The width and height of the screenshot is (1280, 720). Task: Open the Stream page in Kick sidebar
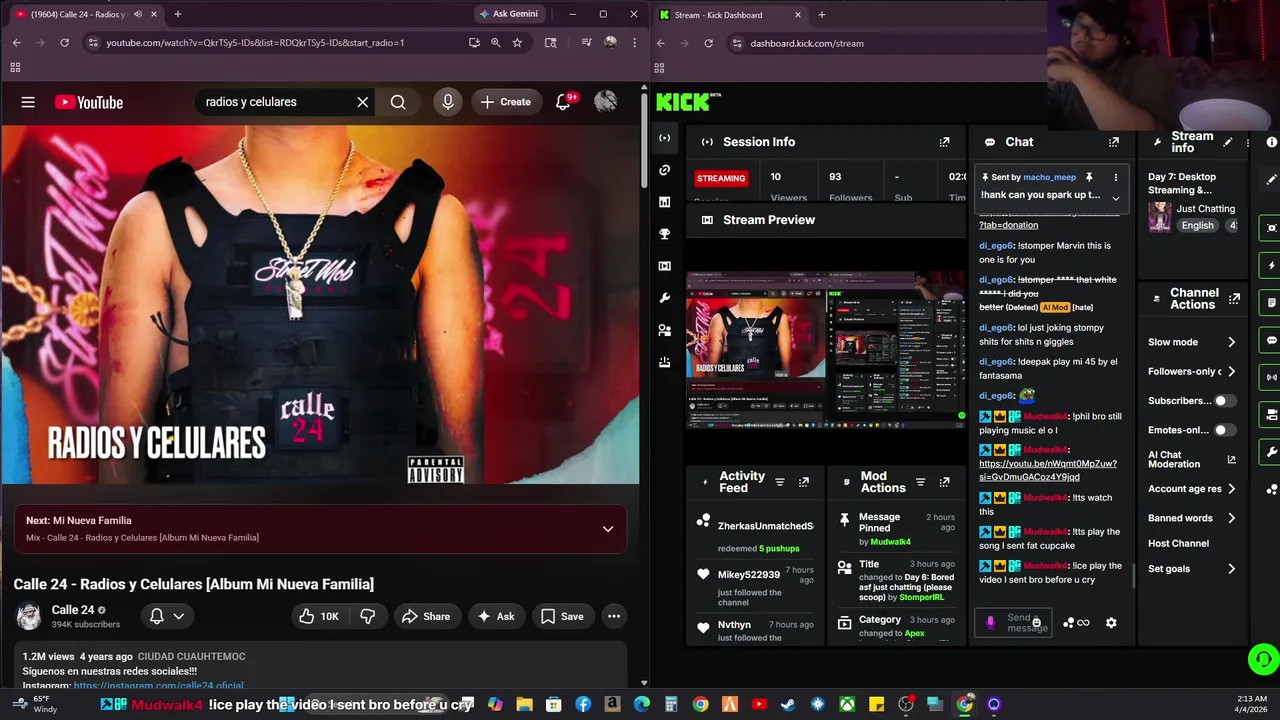pos(665,138)
